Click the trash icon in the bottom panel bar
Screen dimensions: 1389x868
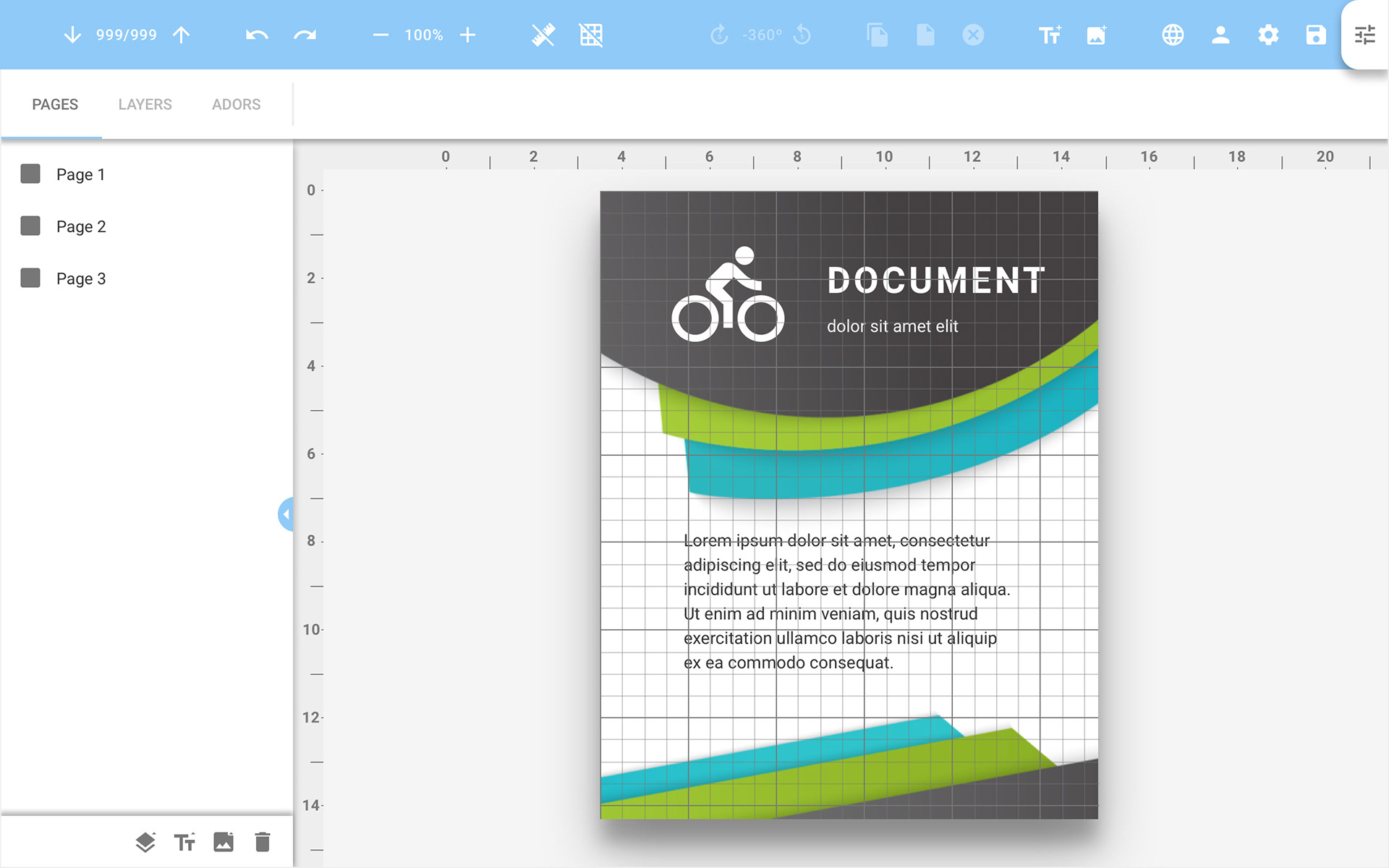pos(263,842)
